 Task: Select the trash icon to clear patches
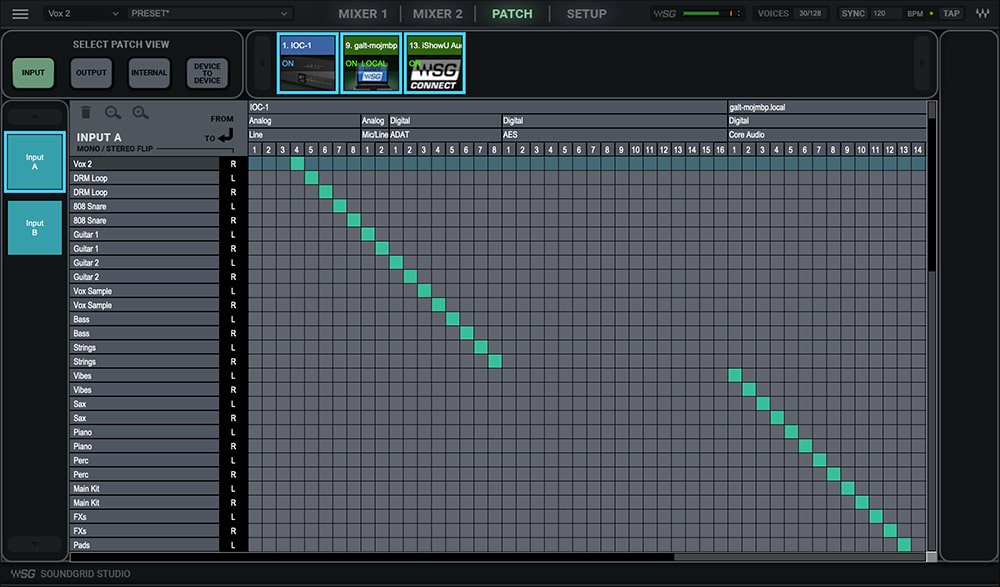pyautogui.click(x=87, y=112)
